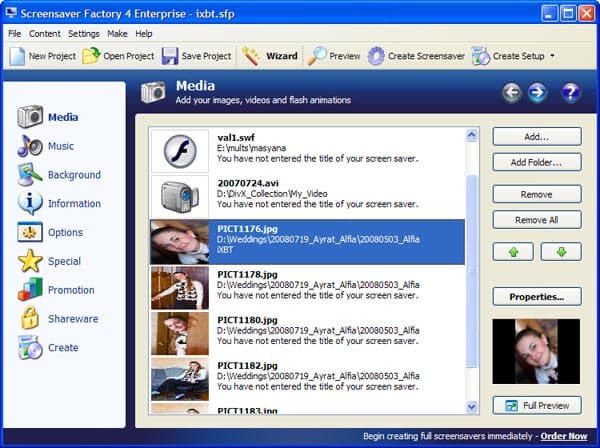The height and width of the screenshot is (448, 600).
Task: Open the Make menu
Action: pos(117,34)
